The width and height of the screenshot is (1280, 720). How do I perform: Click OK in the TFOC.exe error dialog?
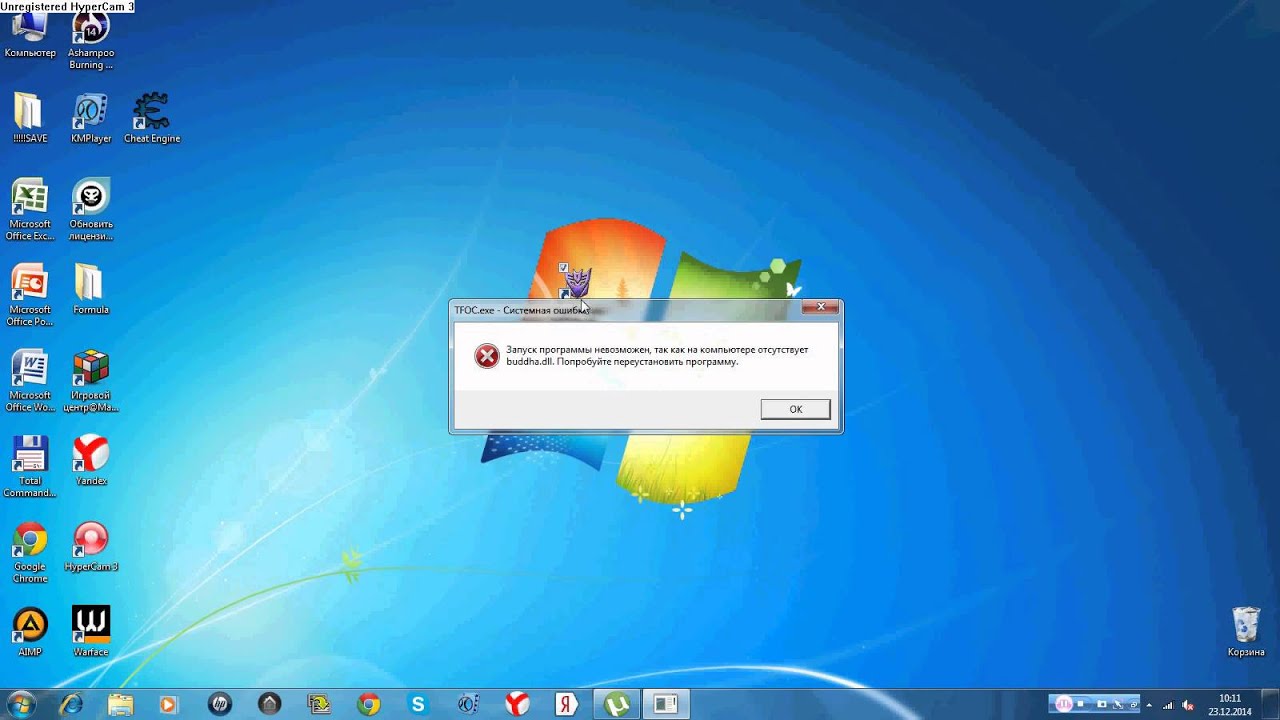(x=795, y=409)
